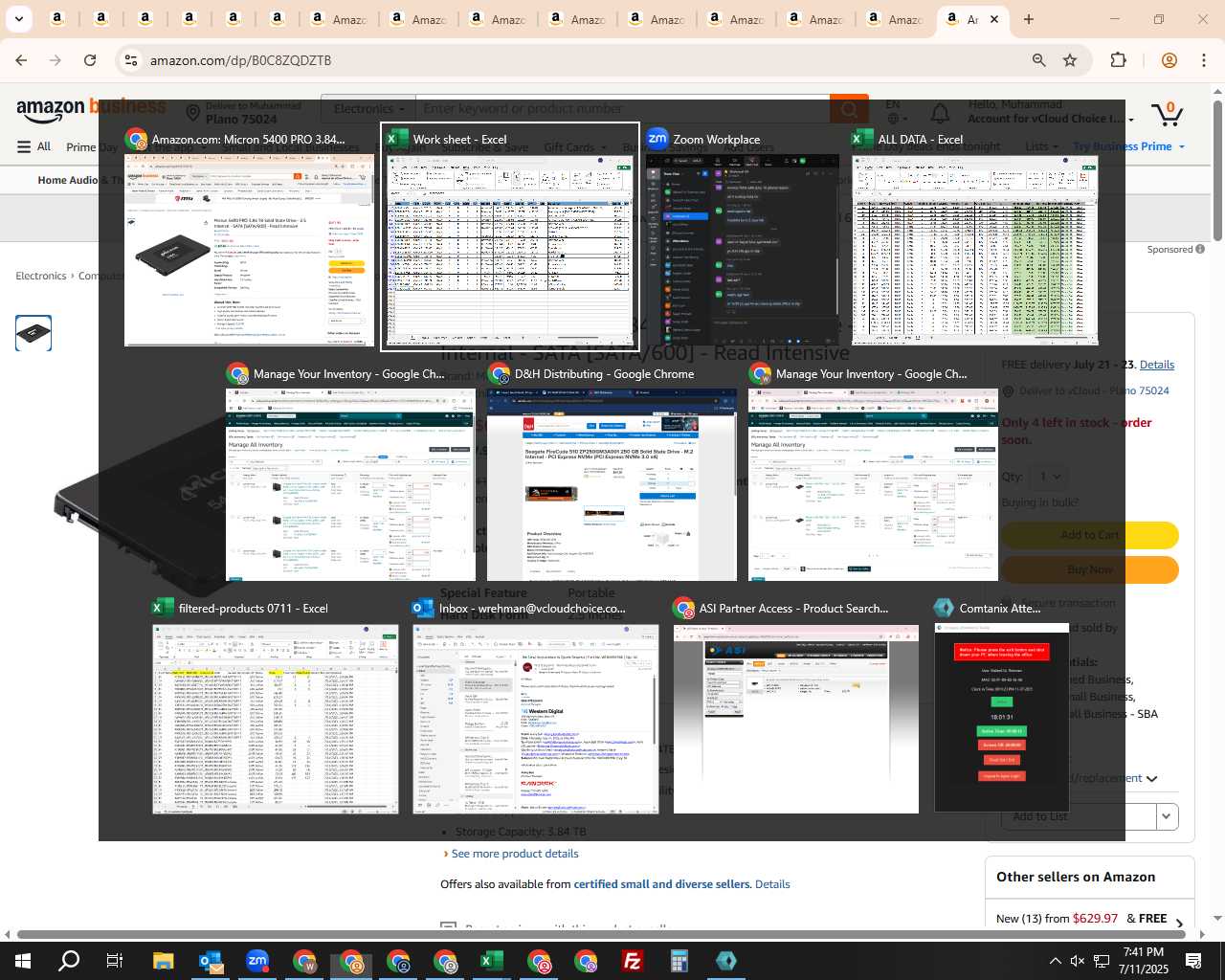Switch to Work sheet - Excel window

click(510, 235)
